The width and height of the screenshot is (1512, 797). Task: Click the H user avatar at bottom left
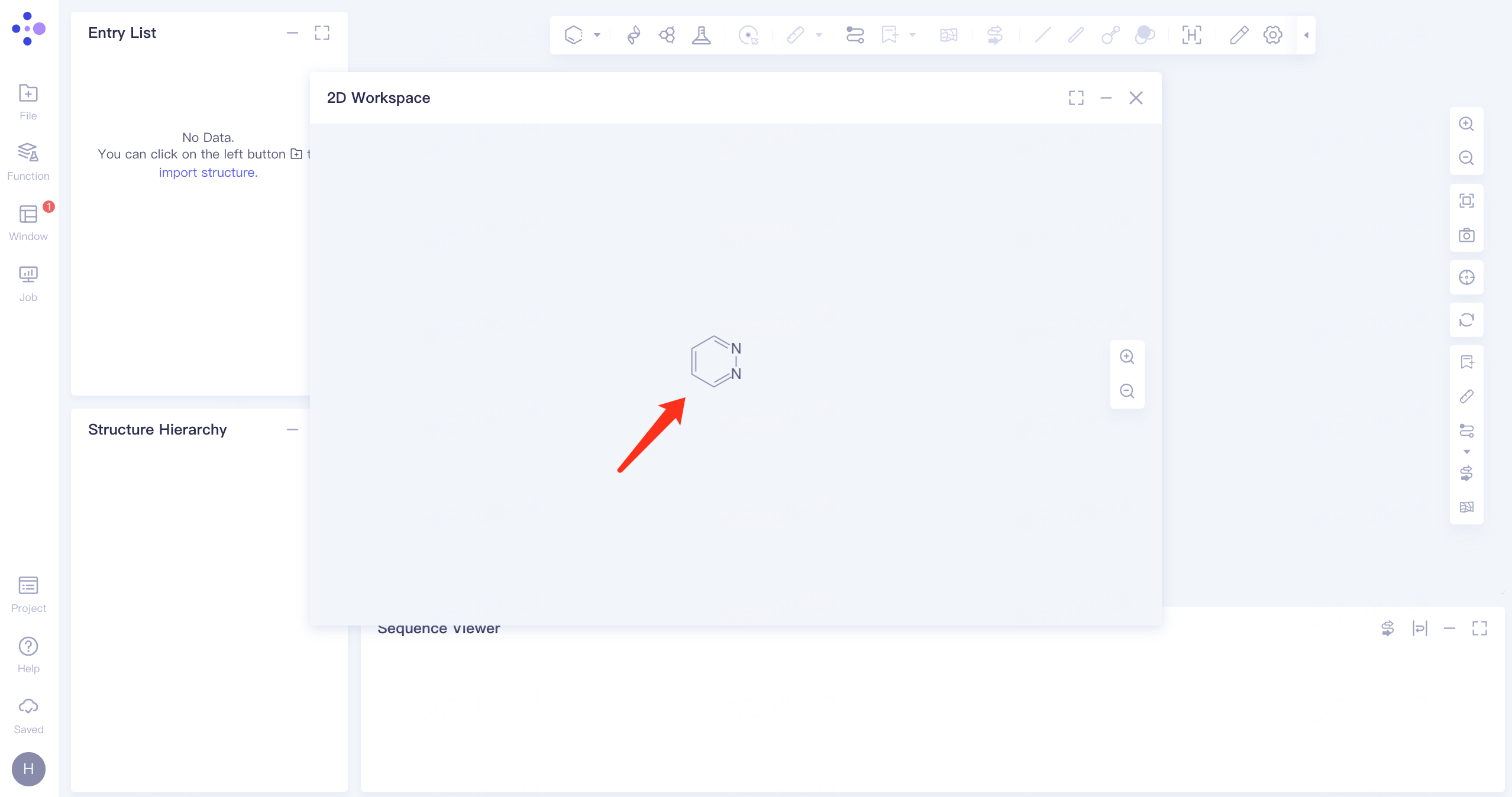(x=28, y=769)
